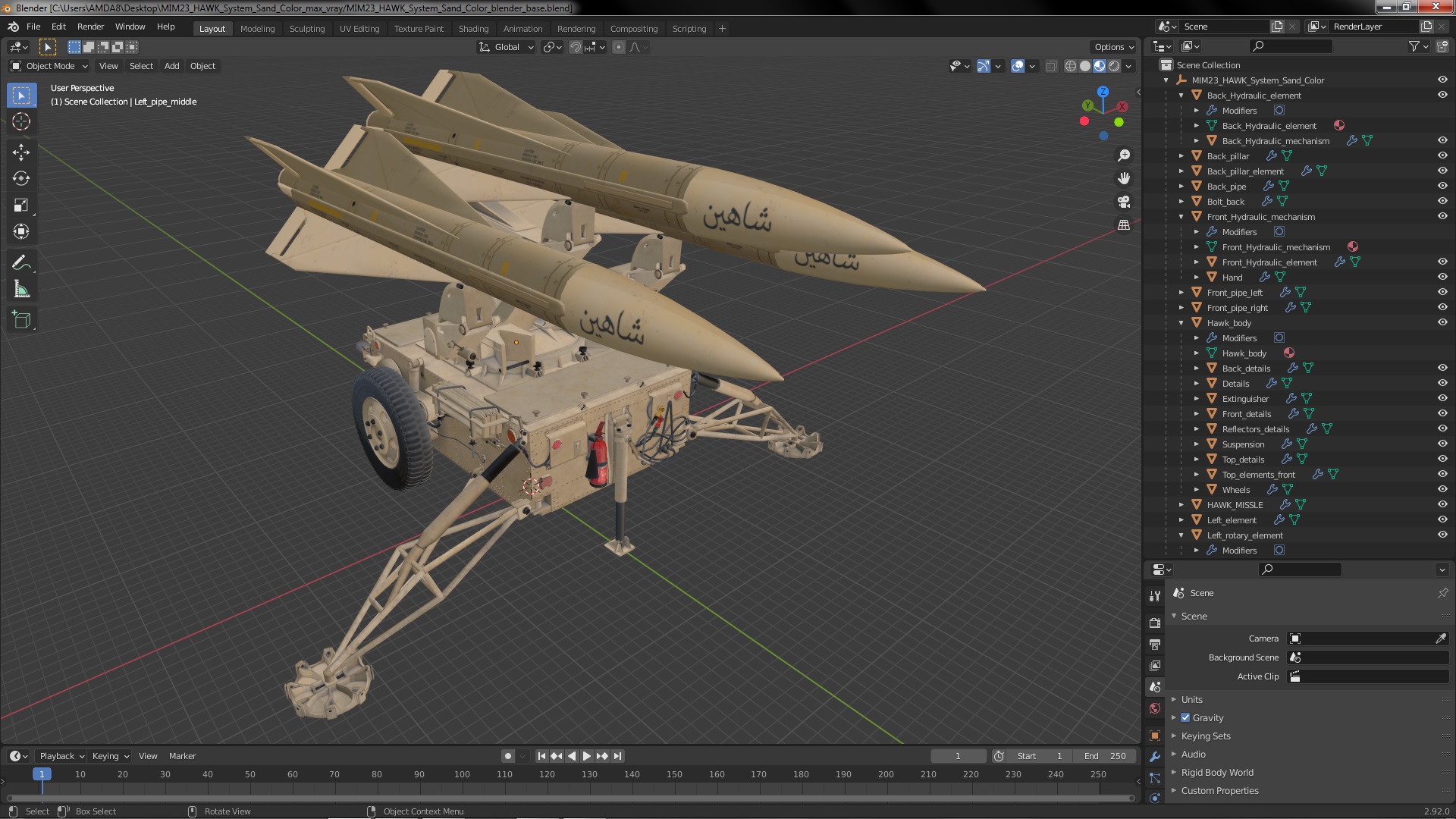Viewport: 1456px width, 819px height.
Task: Select the Cursor tool in the toolbar
Action: pos(21,121)
